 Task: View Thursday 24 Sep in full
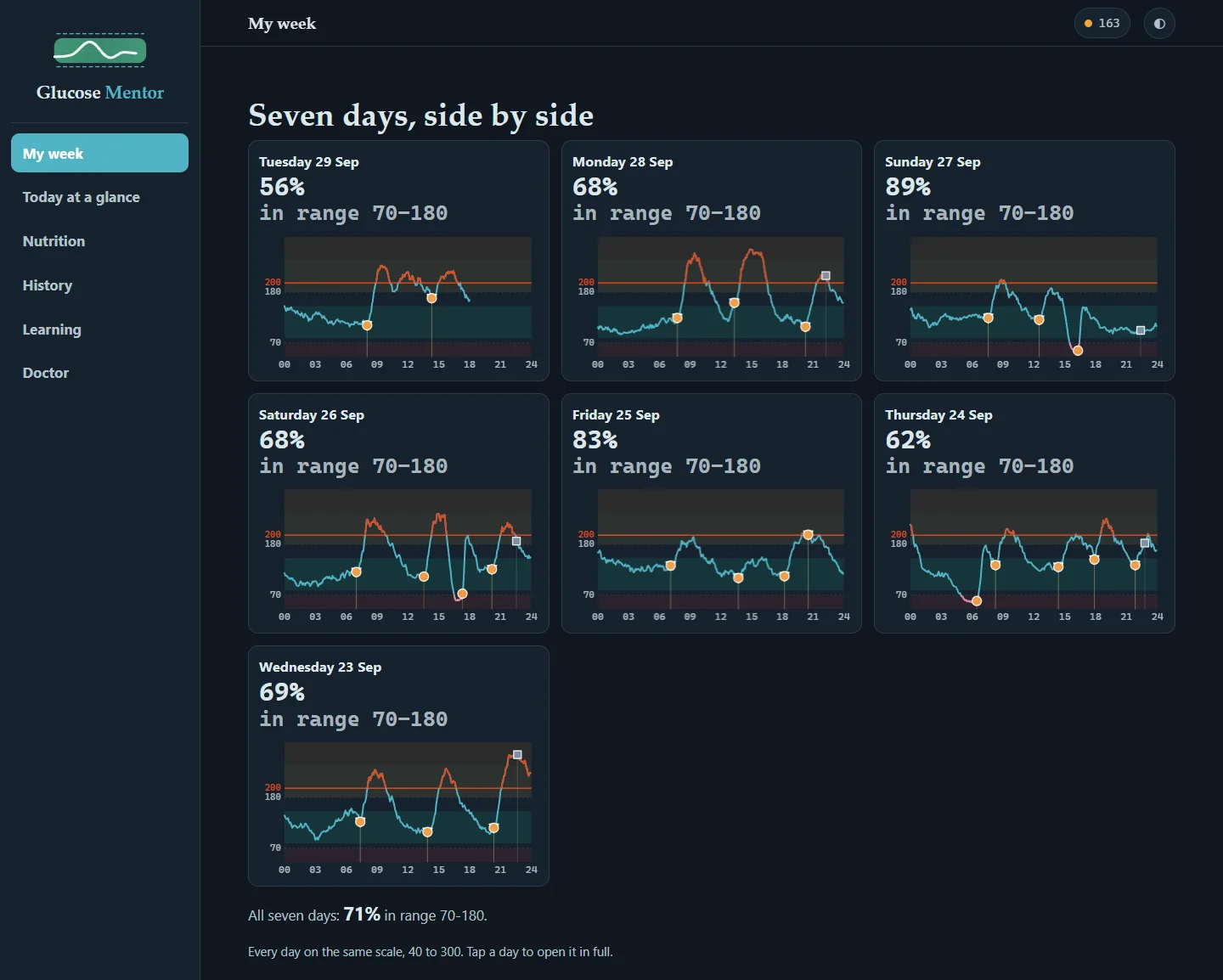point(1024,513)
